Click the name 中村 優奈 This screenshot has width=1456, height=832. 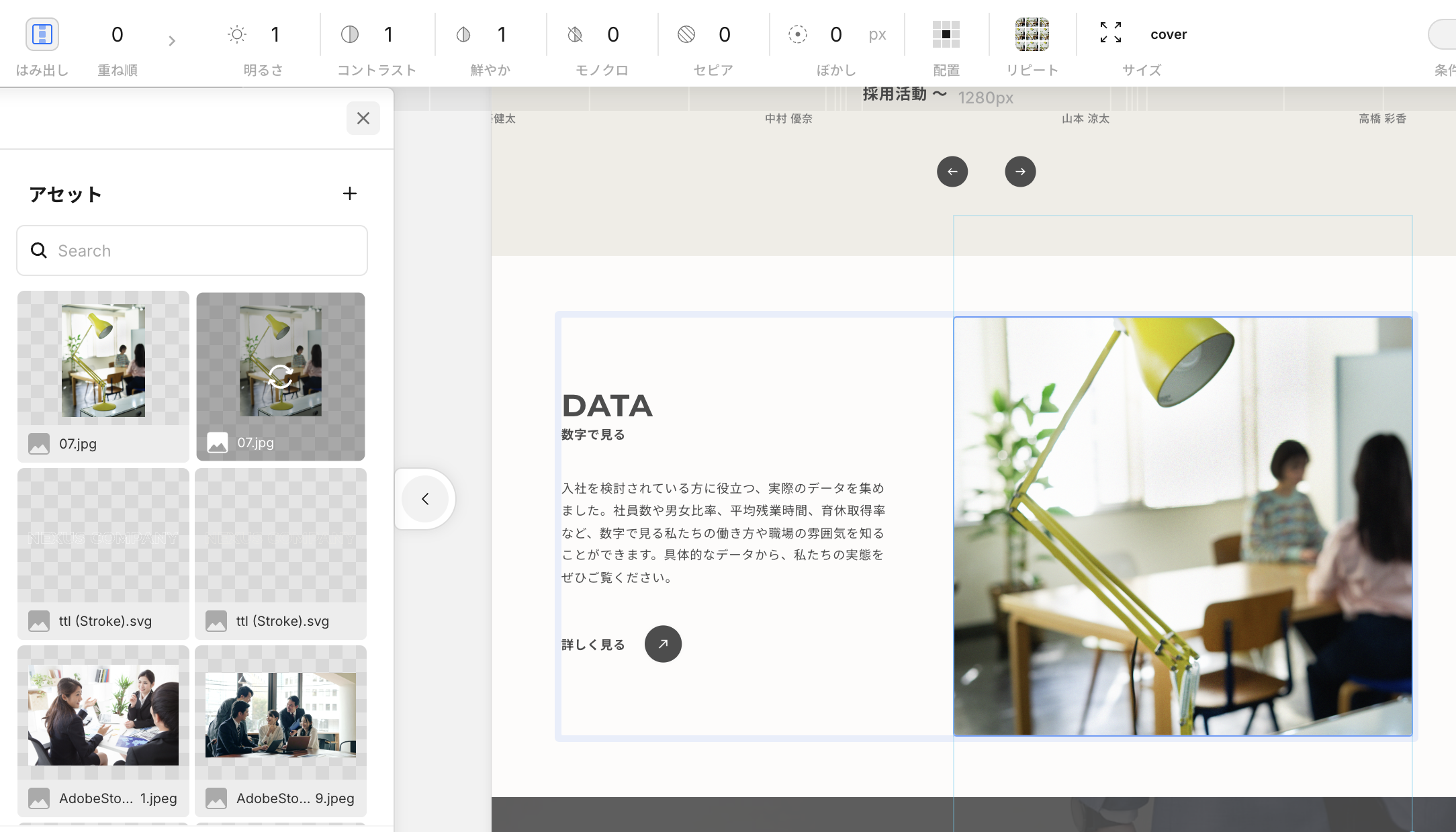[788, 119]
